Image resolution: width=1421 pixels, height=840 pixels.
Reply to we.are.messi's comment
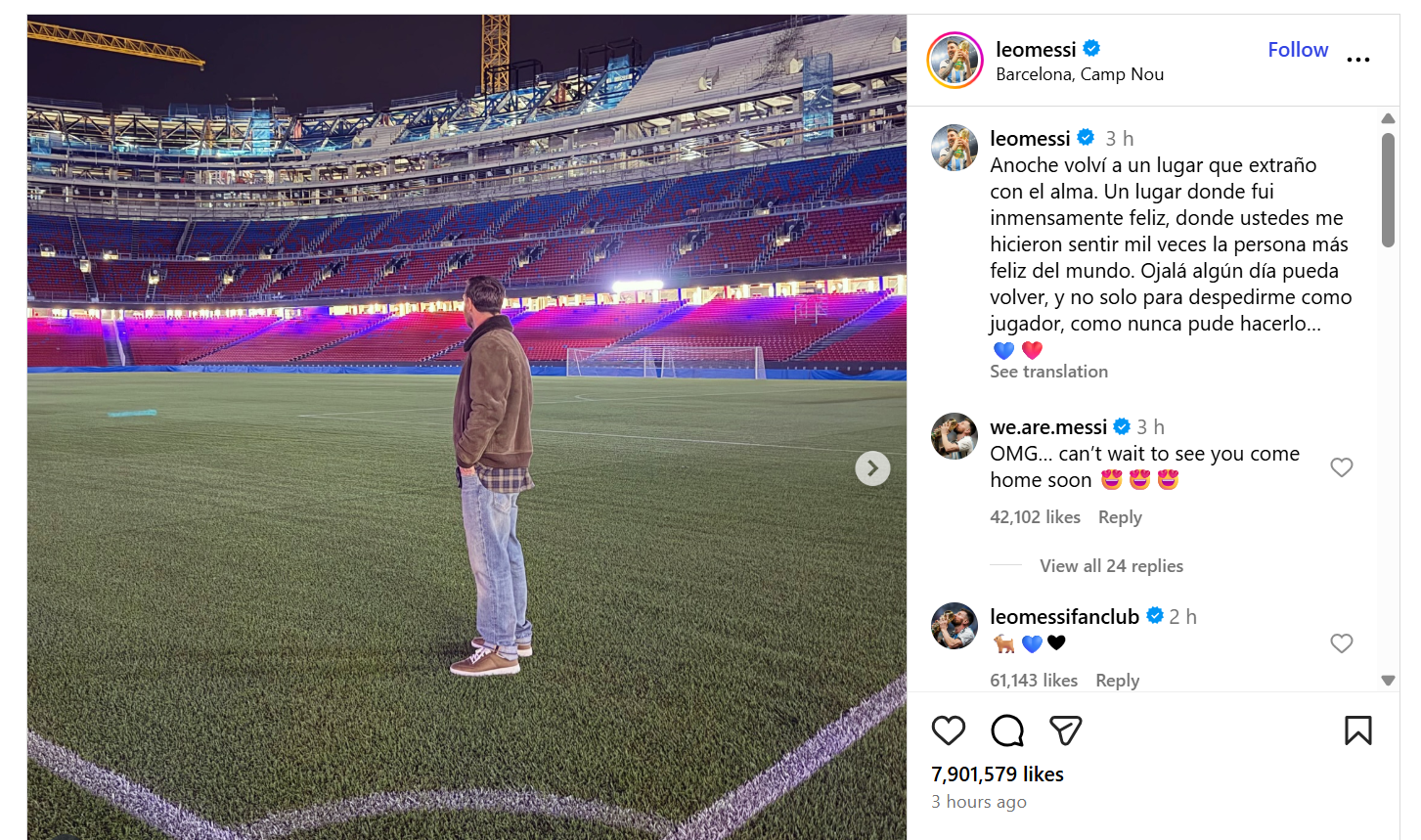(x=1119, y=516)
